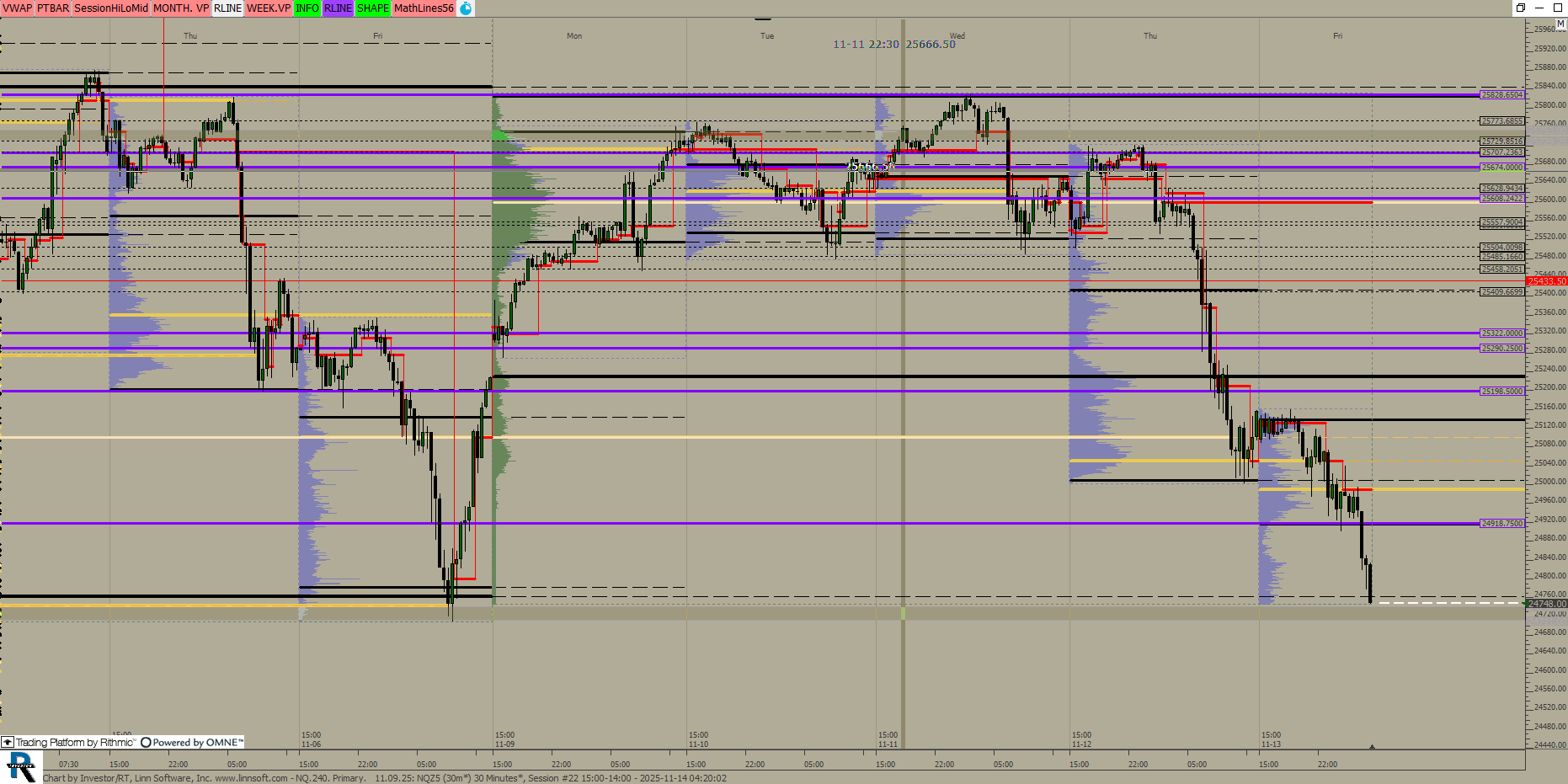Open the MathLines56 toolbar button
1568x784 pixels.
(x=424, y=8)
